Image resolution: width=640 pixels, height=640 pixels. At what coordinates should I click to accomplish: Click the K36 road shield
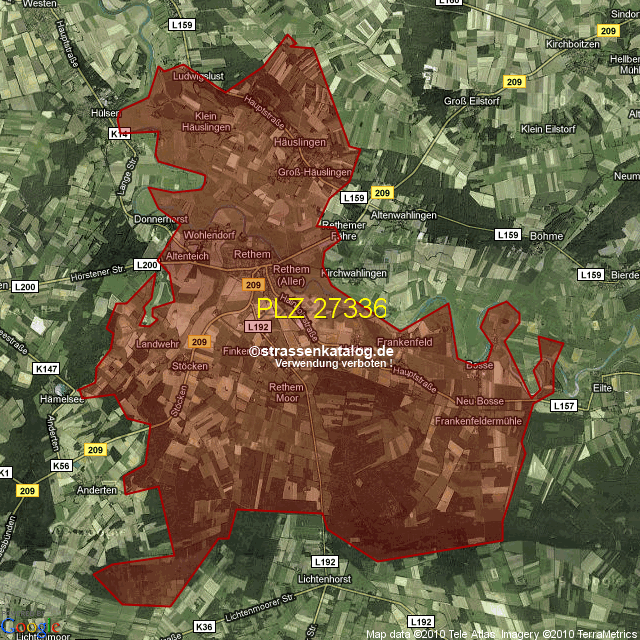click(x=204, y=626)
